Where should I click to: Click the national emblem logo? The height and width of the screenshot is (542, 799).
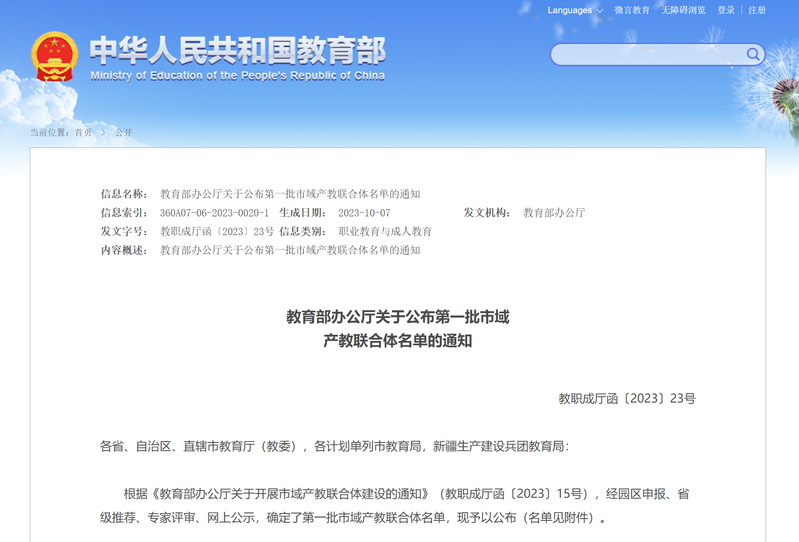54,58
